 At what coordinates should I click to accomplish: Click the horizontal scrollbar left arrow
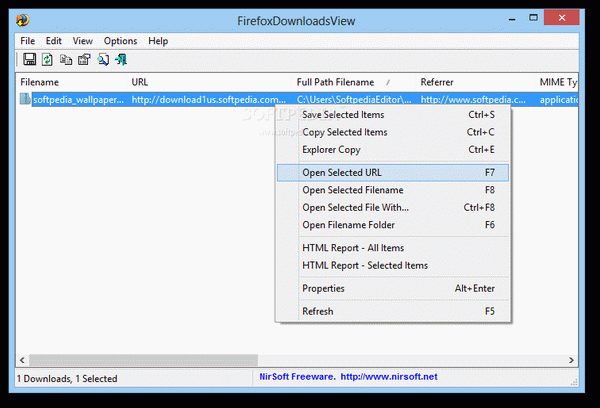coord(23,360)
